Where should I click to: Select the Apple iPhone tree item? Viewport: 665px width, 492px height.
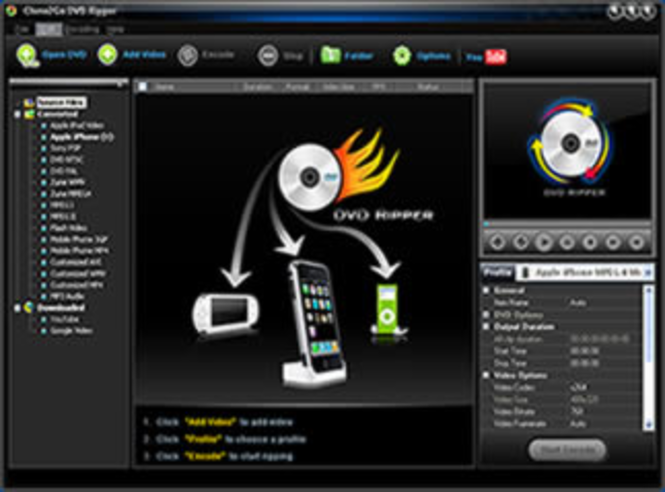coord(81,137)
